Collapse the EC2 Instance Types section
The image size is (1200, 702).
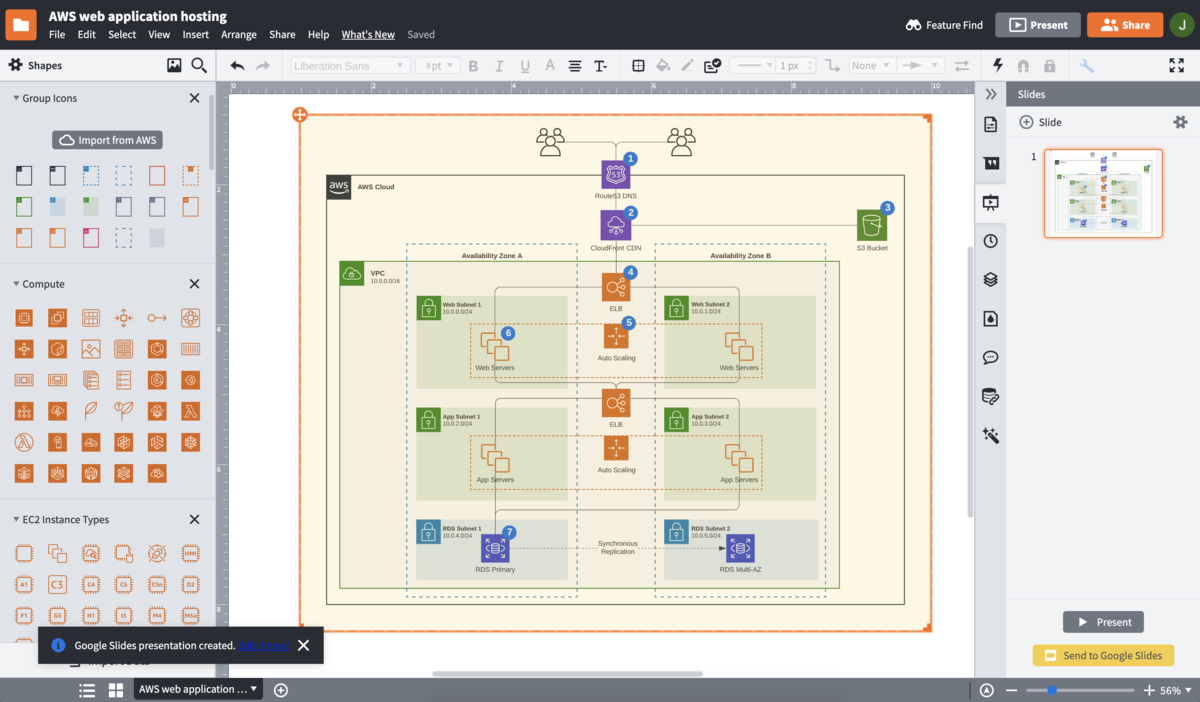(17, 520)
